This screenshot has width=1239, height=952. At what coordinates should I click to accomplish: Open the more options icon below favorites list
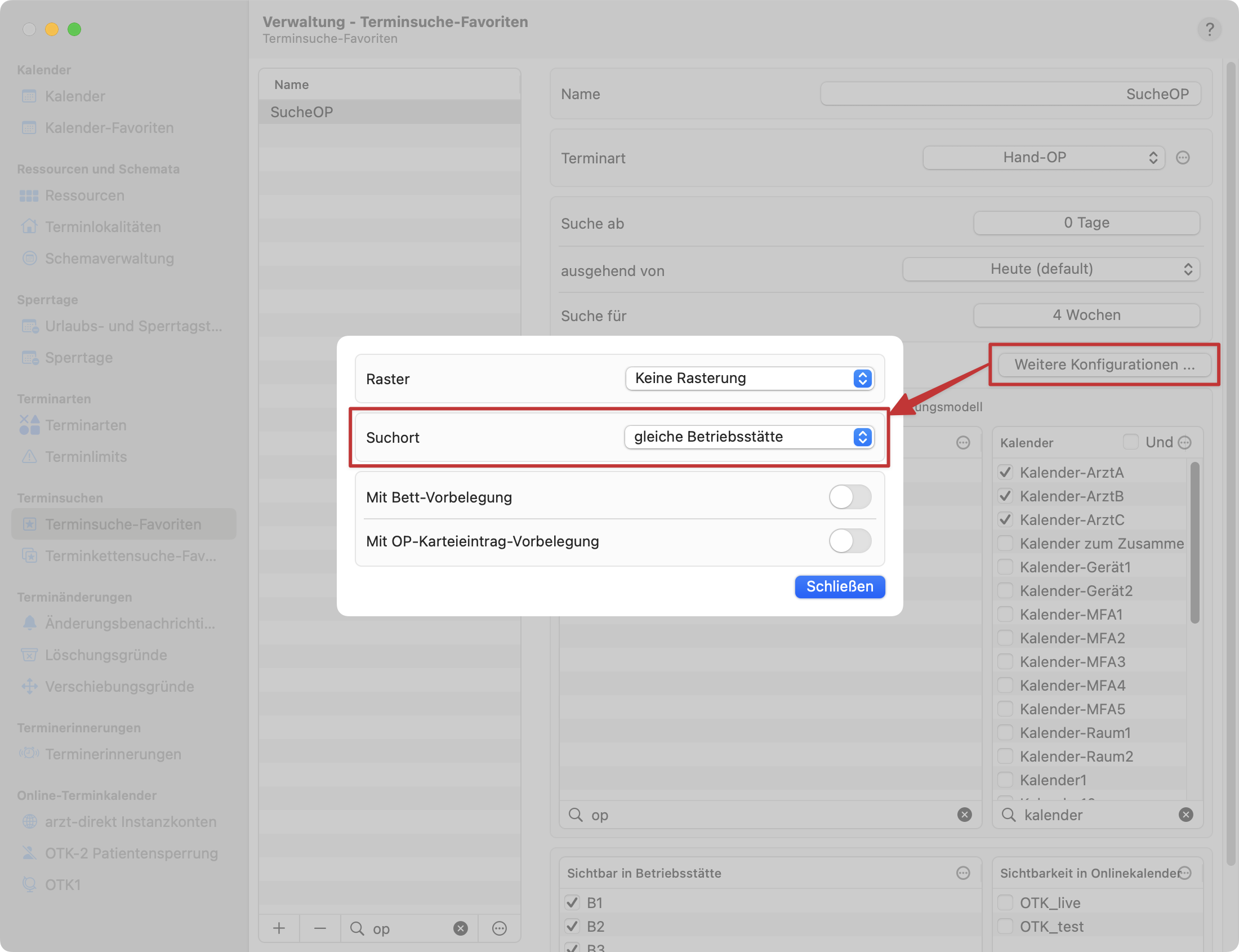pyautogui.click(x=499, y=928)
